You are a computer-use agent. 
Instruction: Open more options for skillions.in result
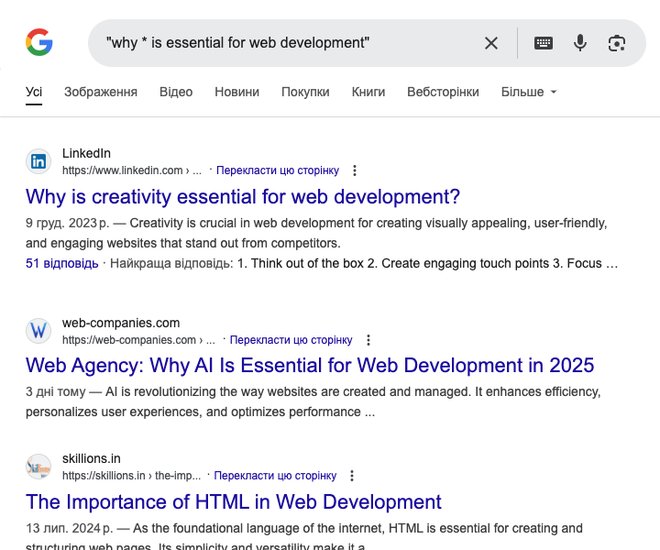[x=352, y=476]
